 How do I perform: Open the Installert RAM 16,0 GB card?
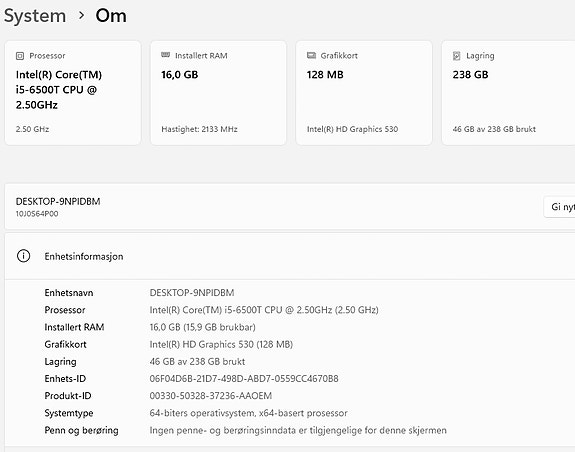pos(218,93)
